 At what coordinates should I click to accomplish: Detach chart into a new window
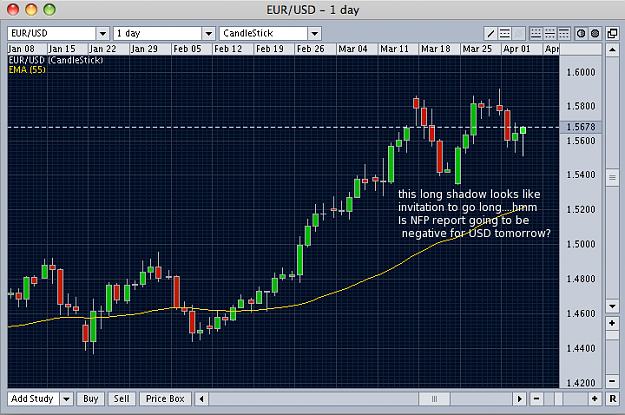click(x=612, y=33)
